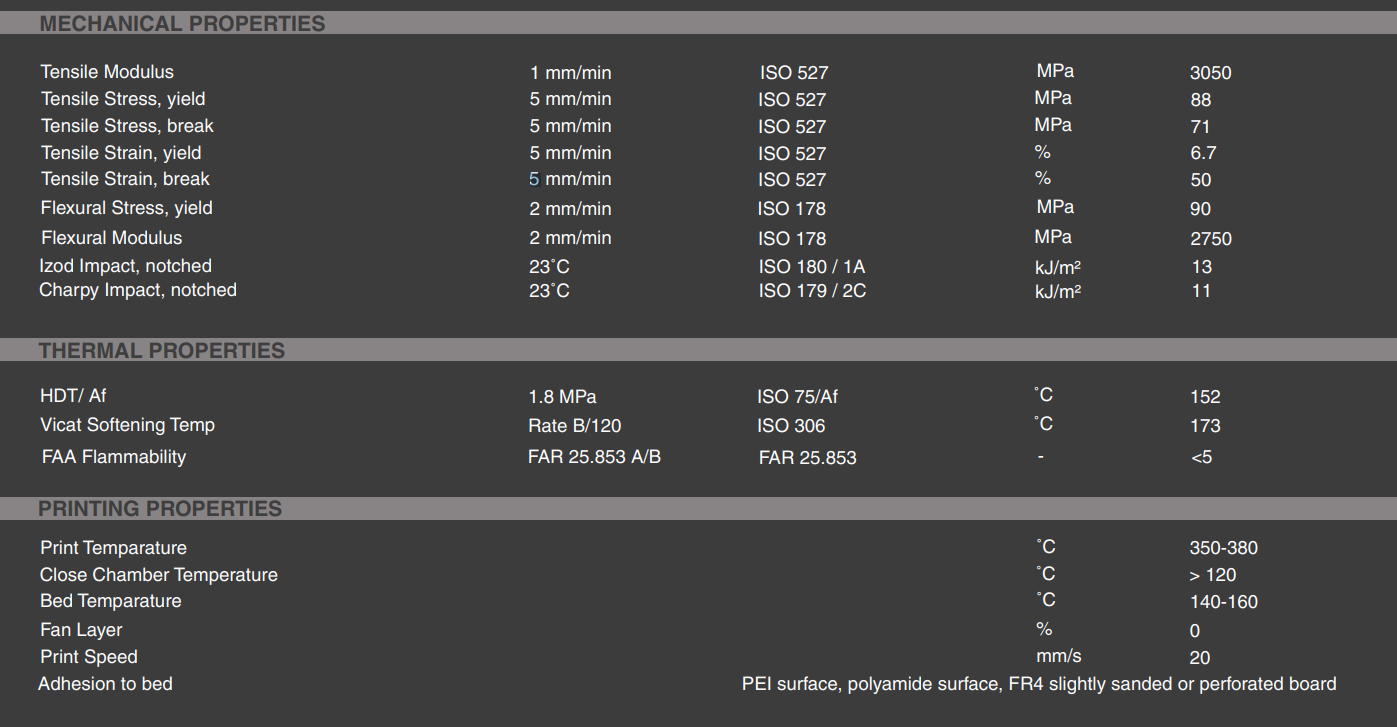1397x727 pixels.
Task: Click the THERMAL PROPERTIES section header
Action: pos(162,351)
